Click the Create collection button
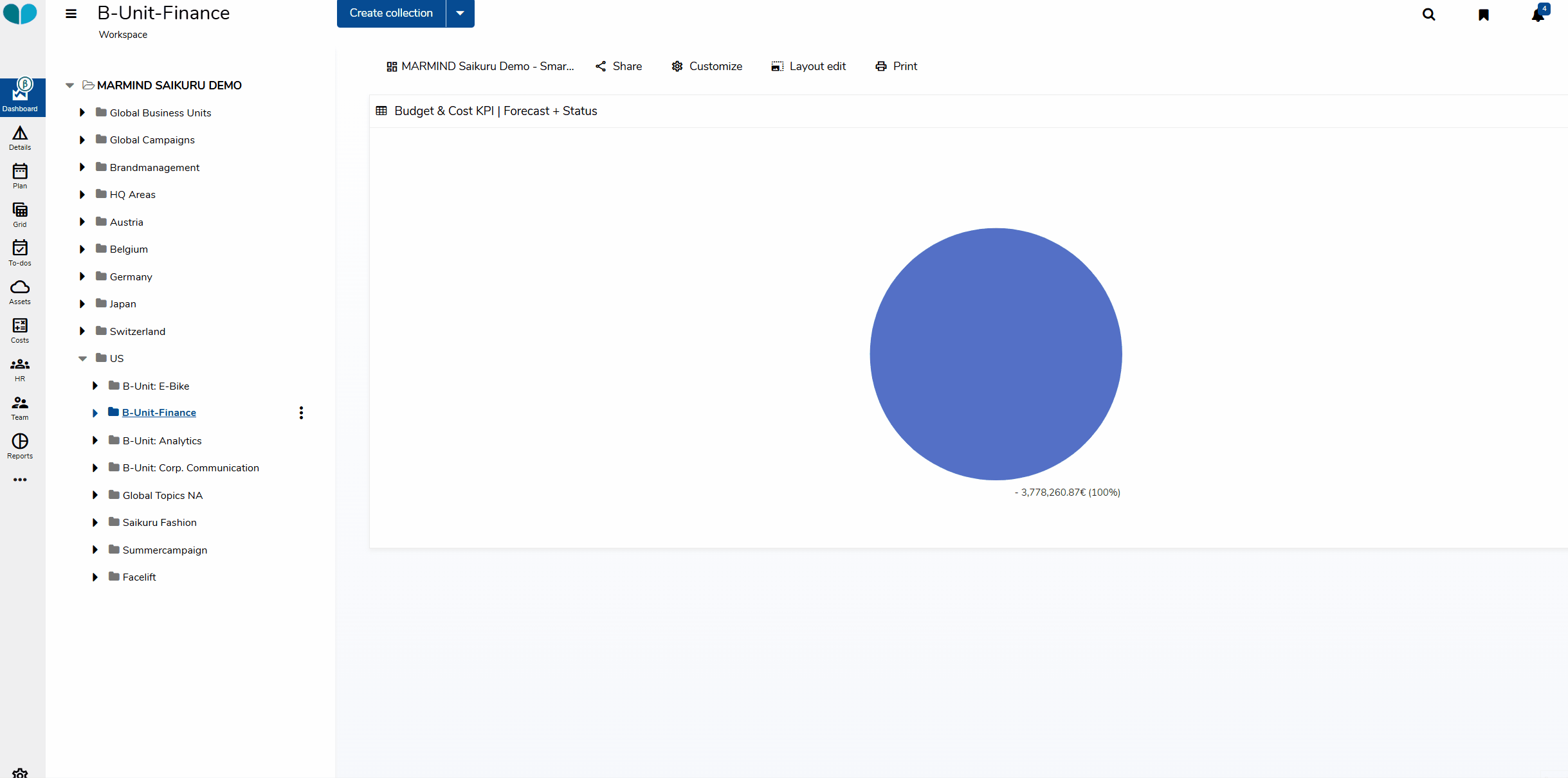 tap(391, 14)
